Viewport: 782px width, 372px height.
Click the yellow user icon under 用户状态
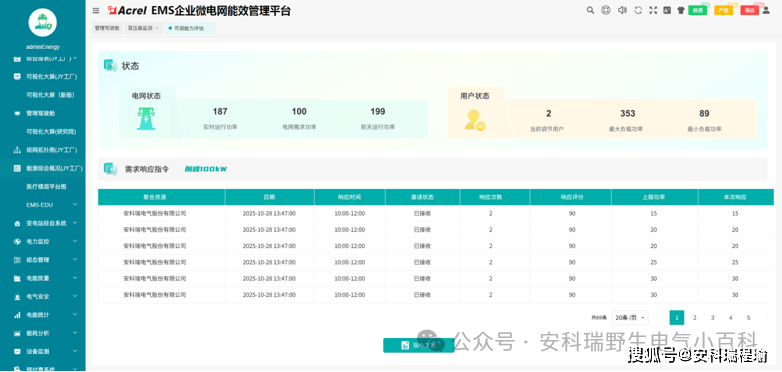(x=474, y=120)
